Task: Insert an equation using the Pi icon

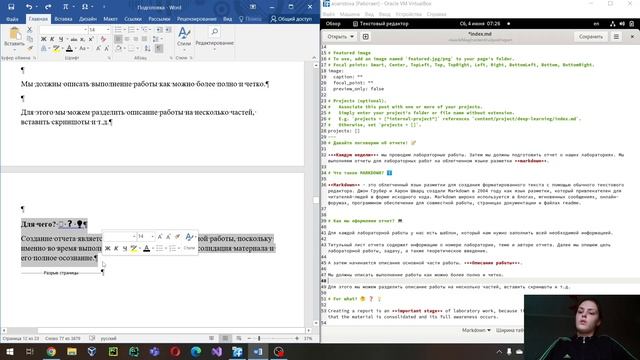Action: pyautogui.click(x=65, y=7)
